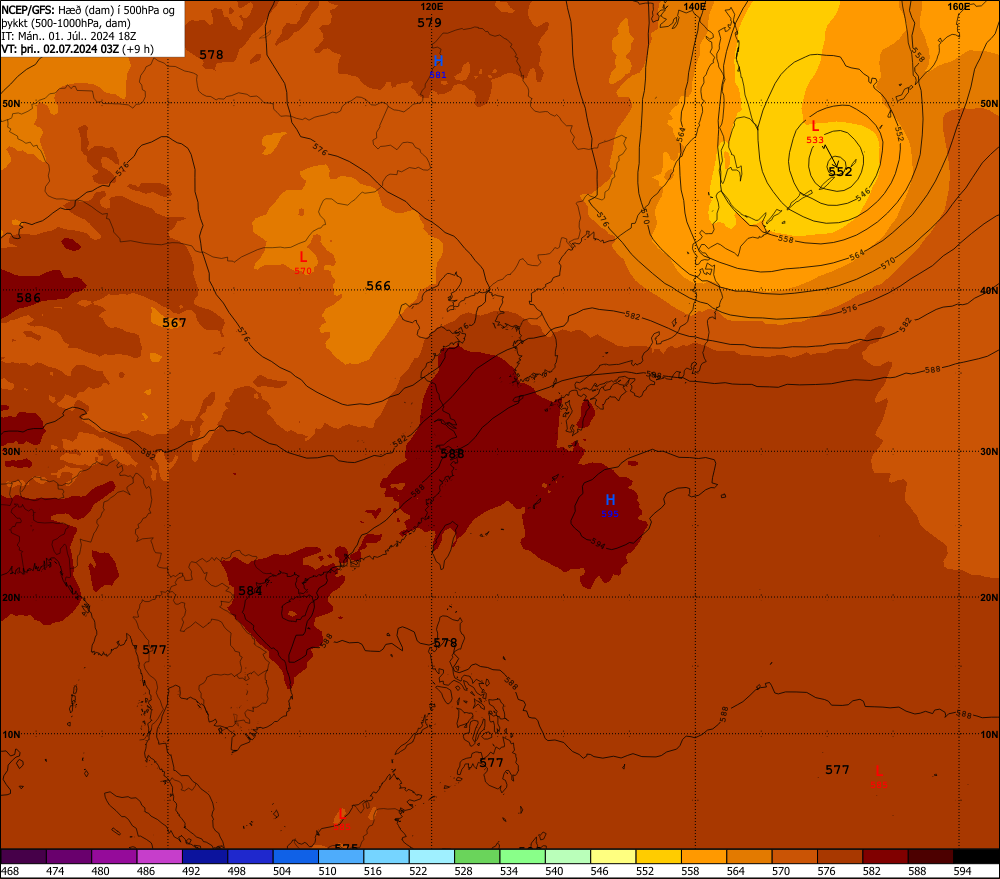The height and width of the screenshot is (879, 1000).
Task: Click the NCEP/GFS title line
Action: [x=88, y=10]
